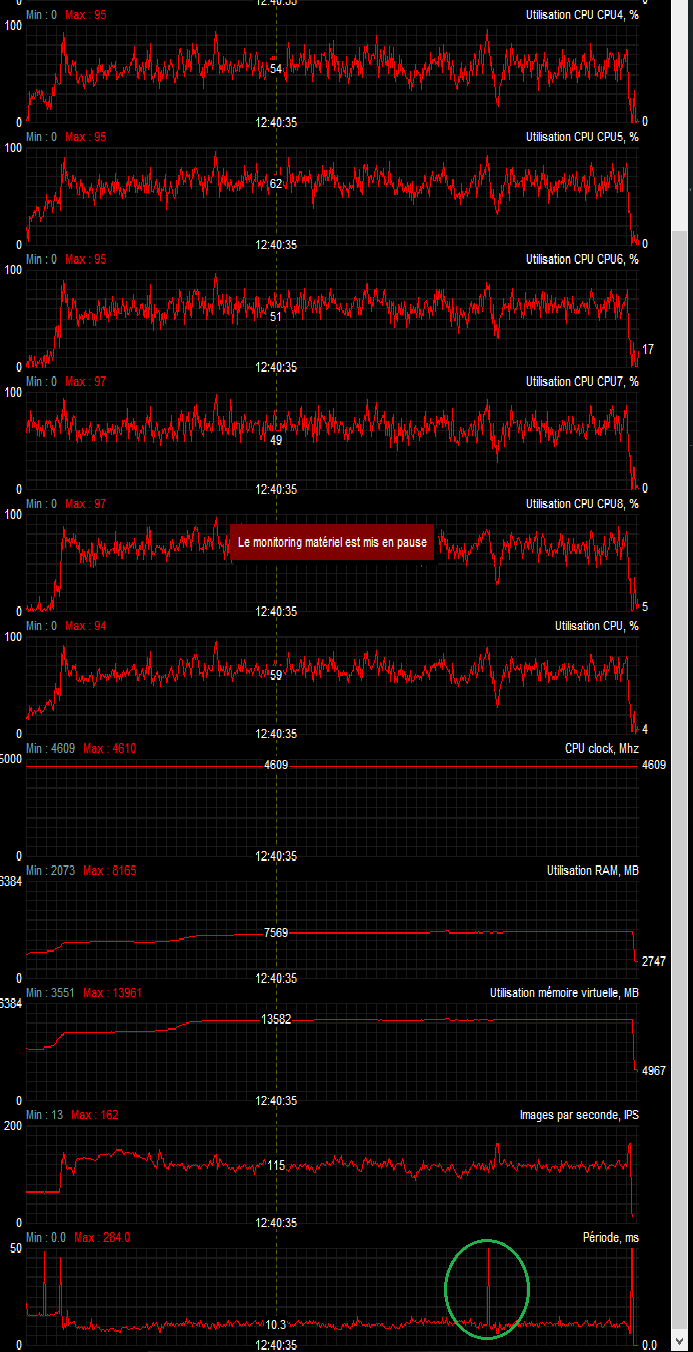Click the 115 value marker on IPS graph
Viewport: 693px width, 1352px height.
click(276, 1165)
